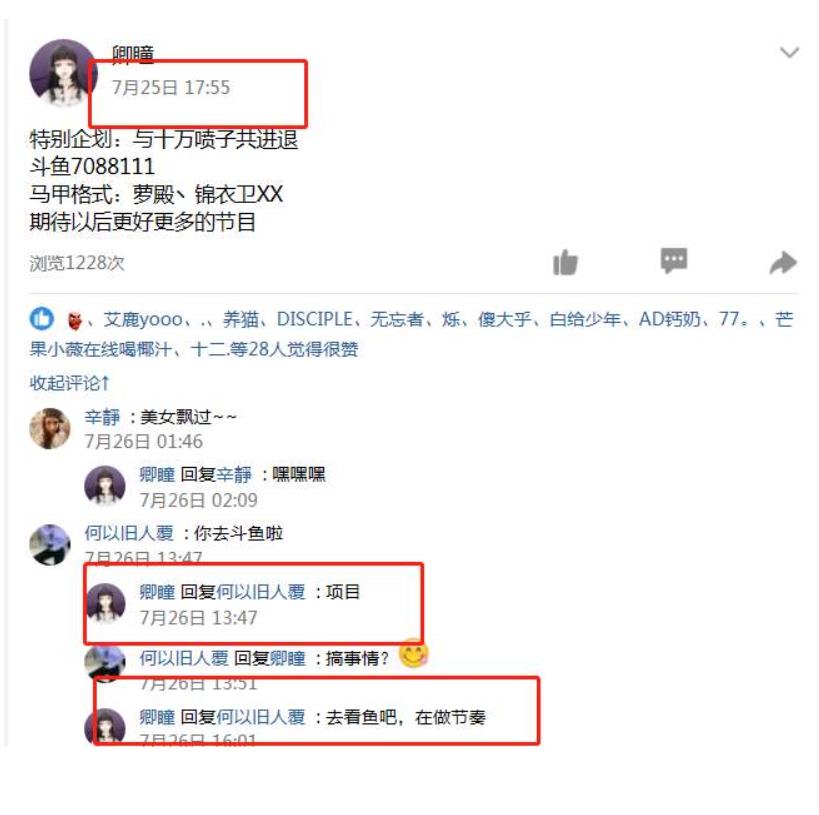Viewport: 819px width, 815px height.
Task: Open 辛静 commenter avatar
Action: 50,428
